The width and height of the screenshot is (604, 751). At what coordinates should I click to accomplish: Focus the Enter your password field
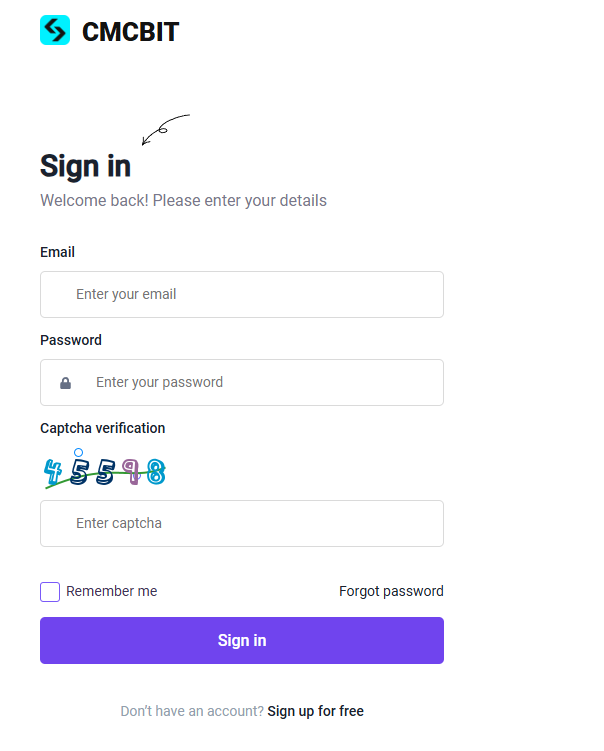(x=260, y=382)
